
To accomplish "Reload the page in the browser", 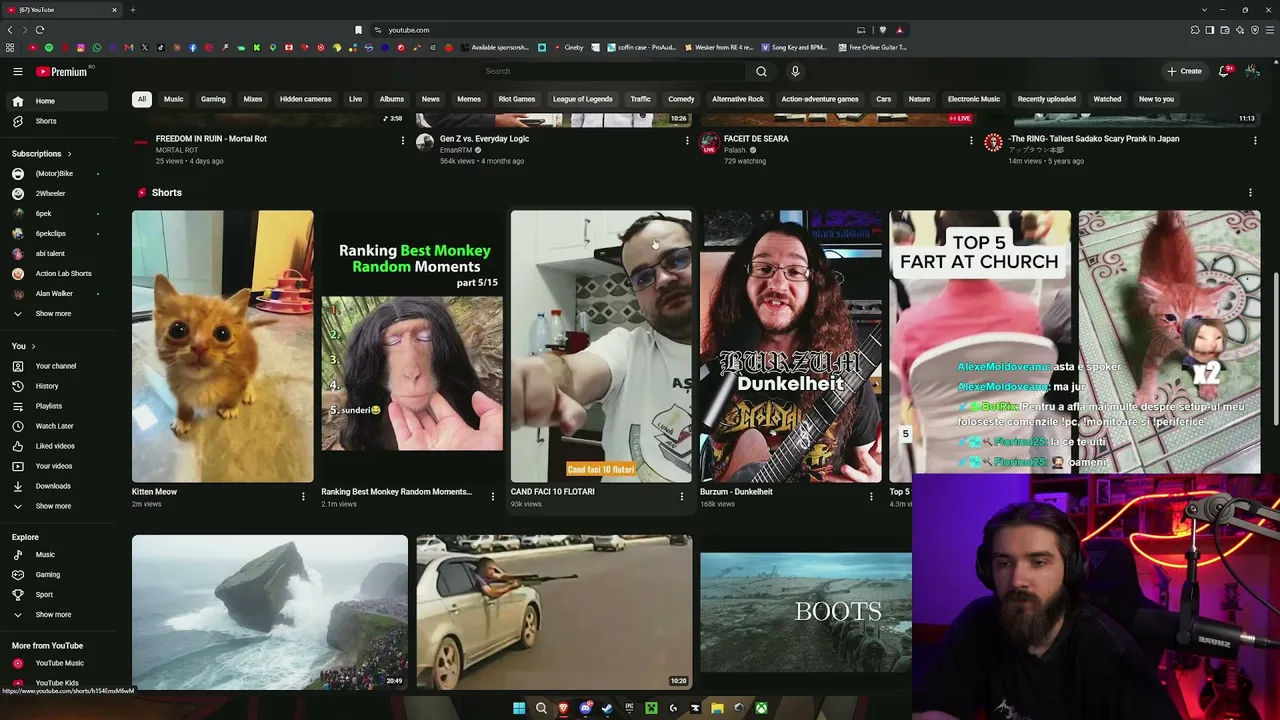I will click(x=40, y=30).
